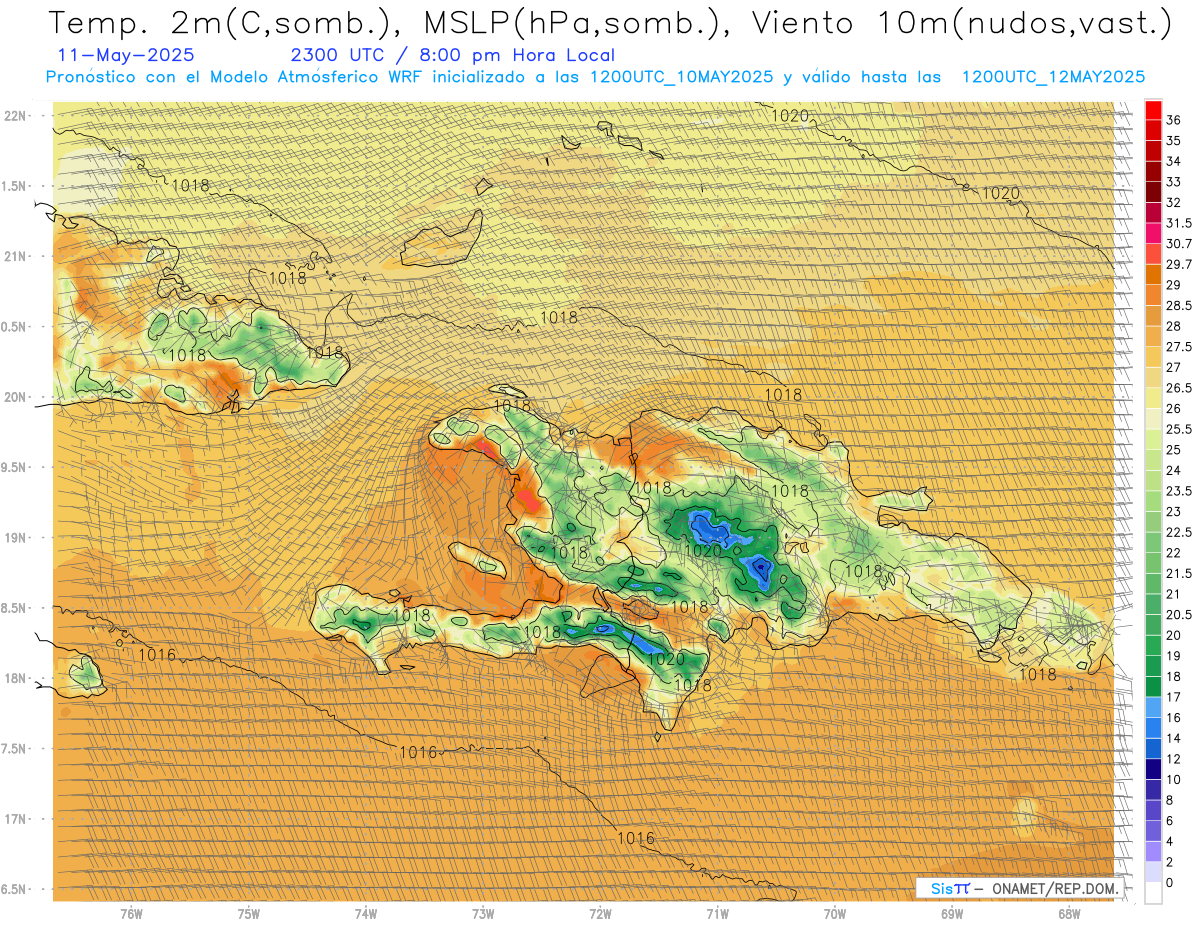
Task: Click the "22N" latitude label
Action: (x=16, y=115)
